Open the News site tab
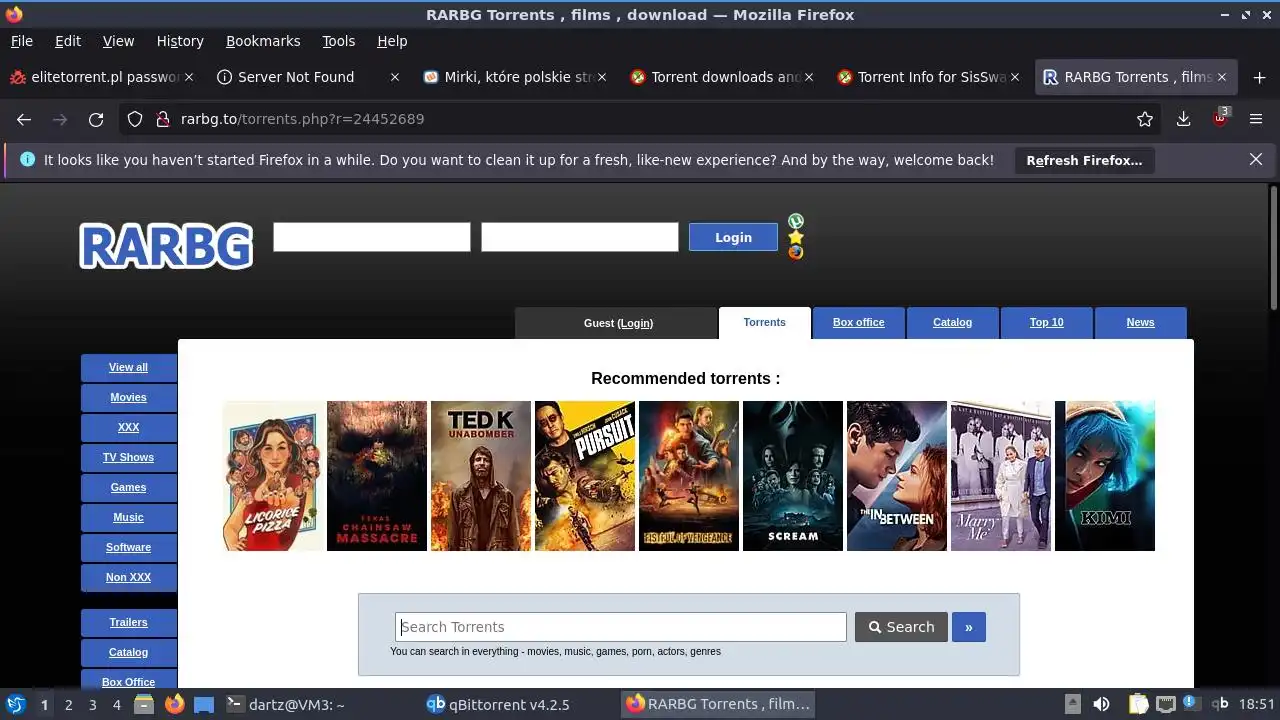The height and width of the screenshot is (720, 1280). [1140, 322]
